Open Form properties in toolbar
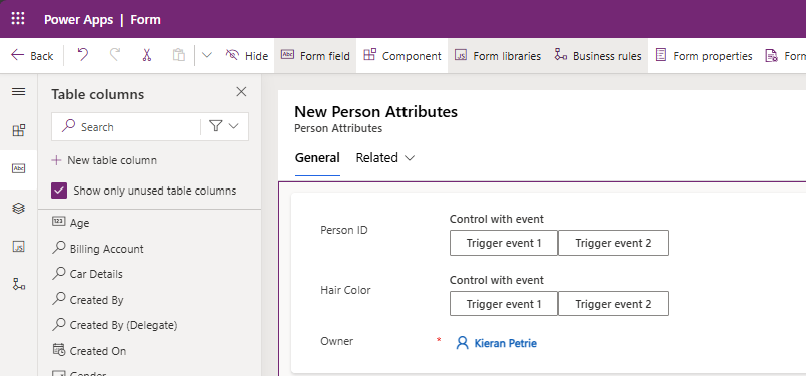806x376 pixels. click(704, 56)
